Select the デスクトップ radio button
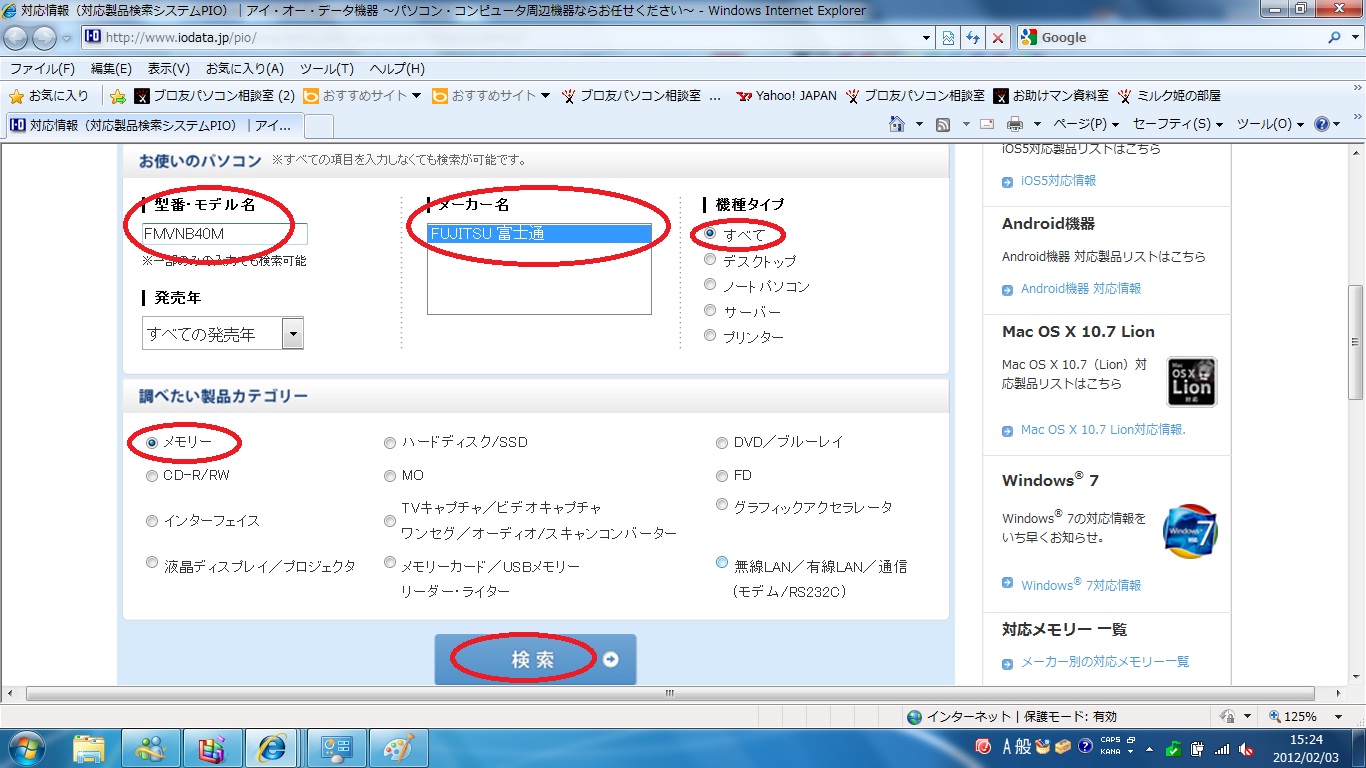The width and height of the screenshot is (1366, 768). pyautogui.click(x=710, y=260)
